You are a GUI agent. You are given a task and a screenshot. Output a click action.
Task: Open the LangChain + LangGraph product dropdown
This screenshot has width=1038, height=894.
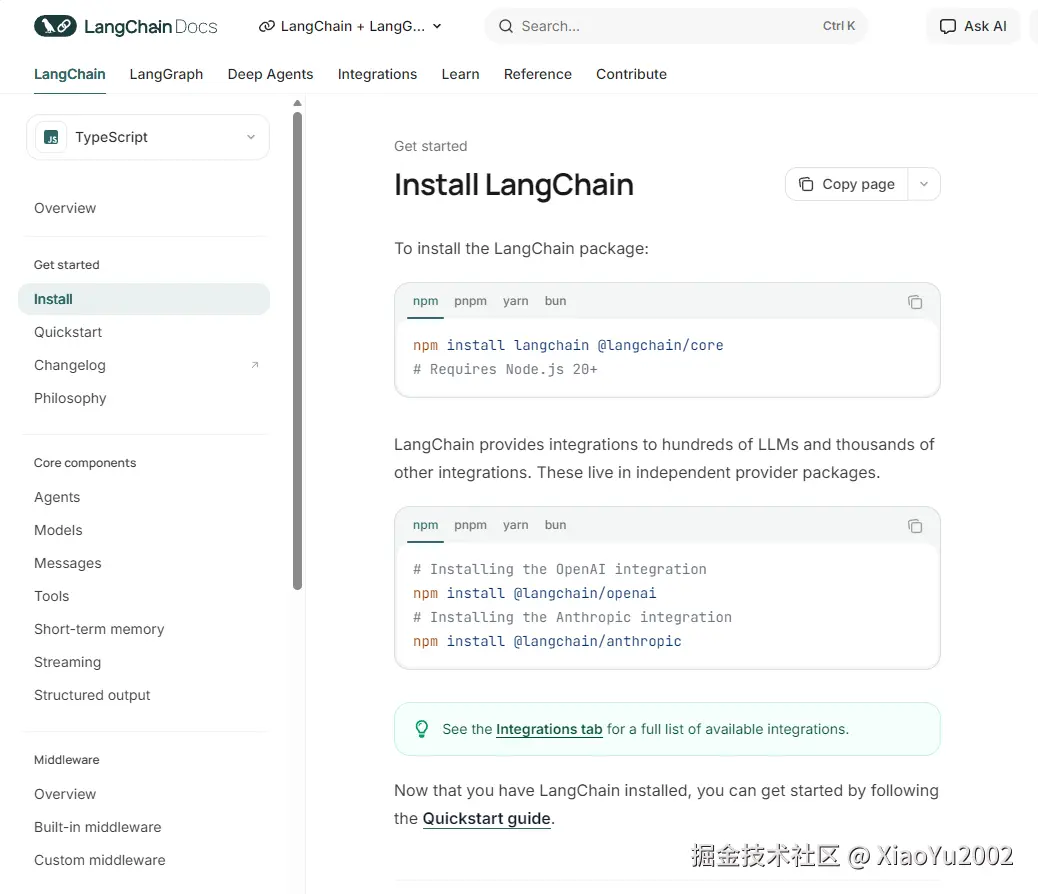[x=350, y=27]
